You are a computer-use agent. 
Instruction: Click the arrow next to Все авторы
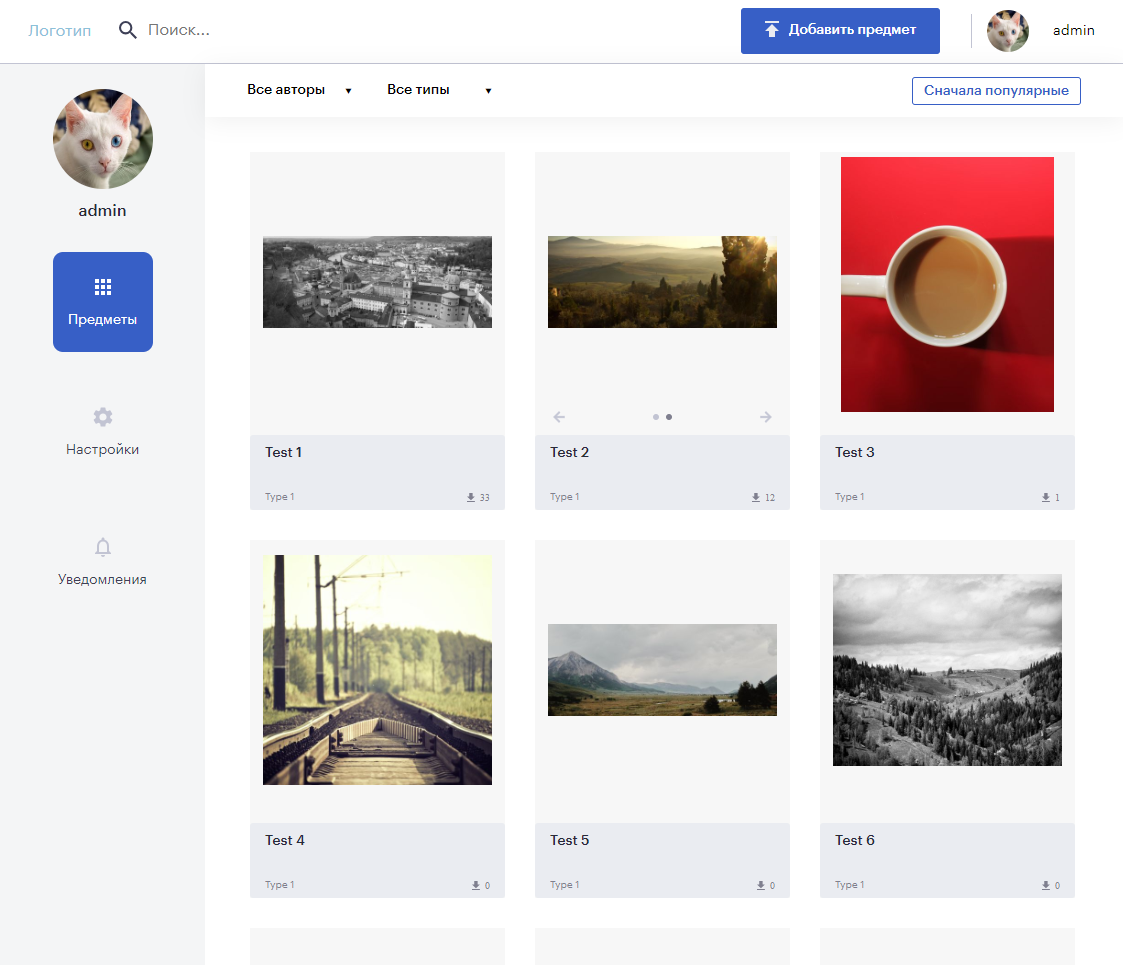point(348,91)
